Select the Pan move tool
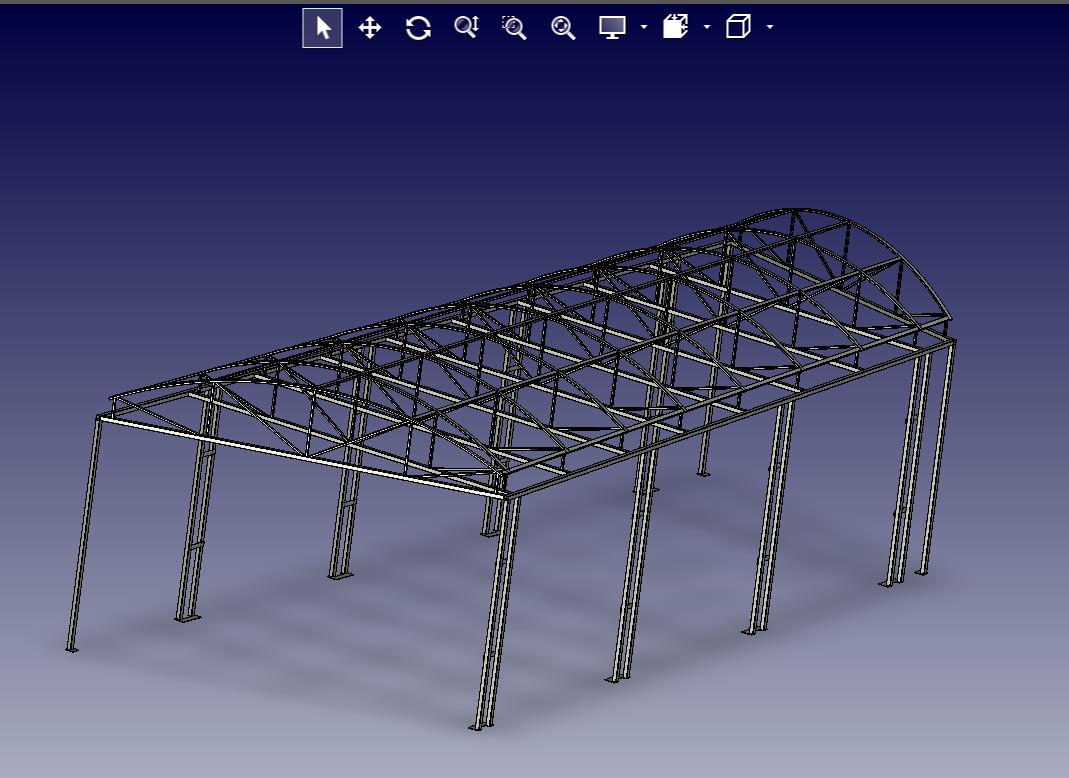 (x=370, y=28)
